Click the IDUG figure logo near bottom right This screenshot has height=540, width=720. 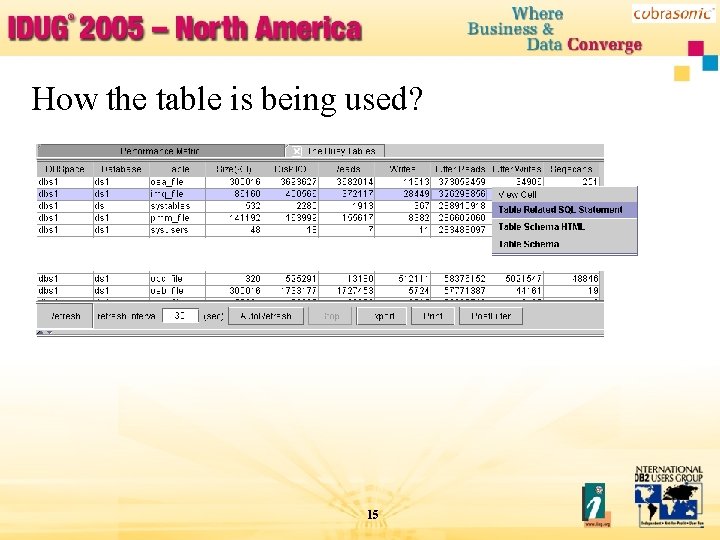(596, 505)
